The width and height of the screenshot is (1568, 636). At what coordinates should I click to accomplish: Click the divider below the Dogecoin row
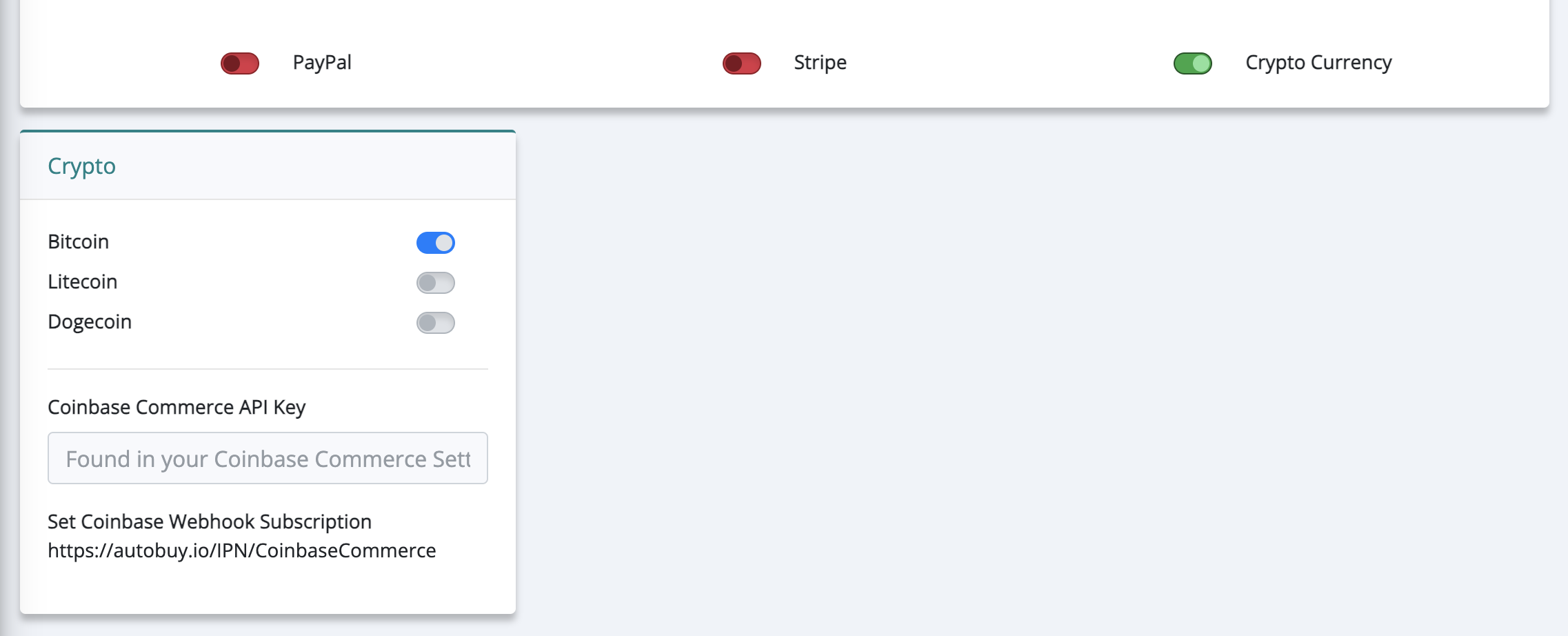268,369
